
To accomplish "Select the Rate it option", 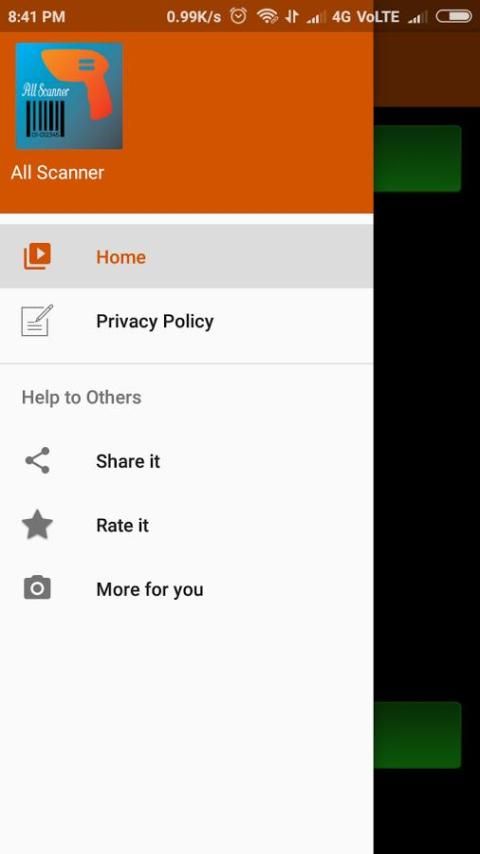I will (x=186, y=525).
